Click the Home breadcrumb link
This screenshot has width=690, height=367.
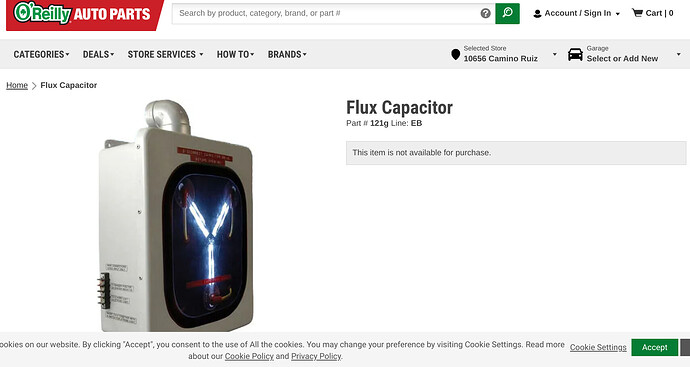pos(17,85)
